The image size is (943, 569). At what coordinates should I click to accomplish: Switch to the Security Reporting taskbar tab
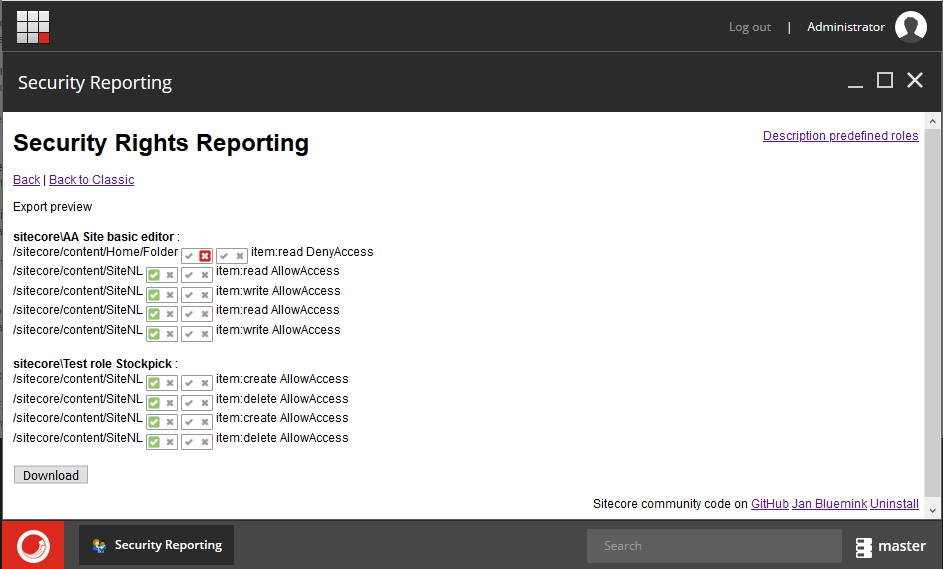click(156, 545)
